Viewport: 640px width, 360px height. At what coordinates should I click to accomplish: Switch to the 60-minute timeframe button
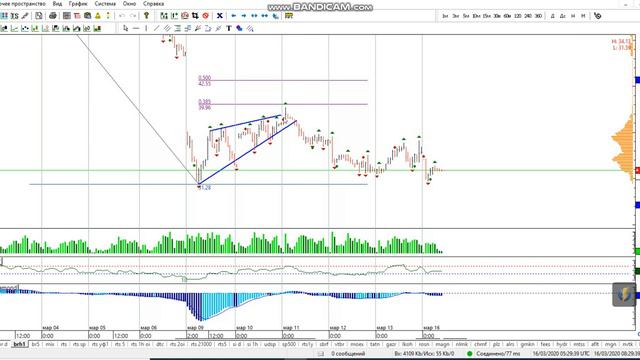tap(507, 16)
